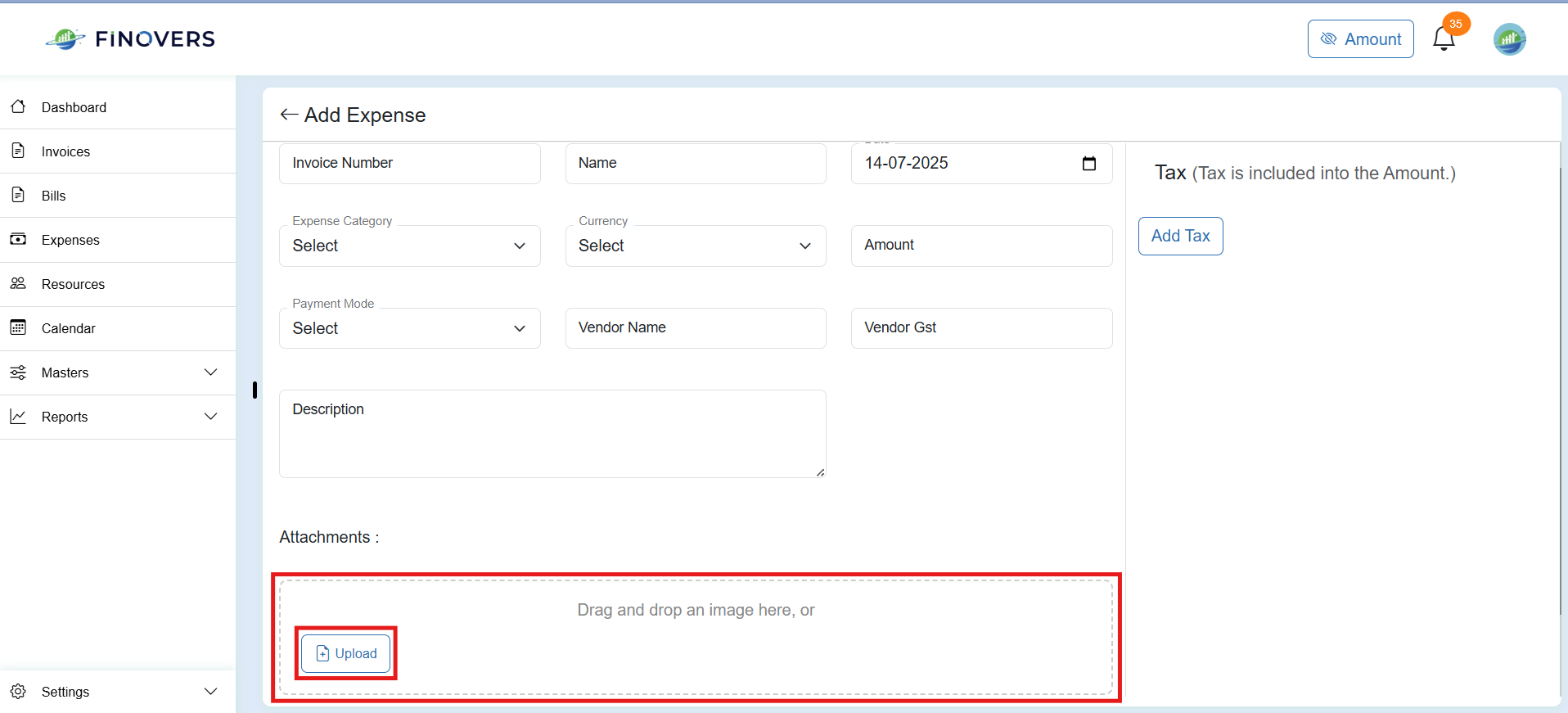The height and width of the screenshot is (713, 1568).
Task: Click the notification bell icon
Action: click(1444, 38)
